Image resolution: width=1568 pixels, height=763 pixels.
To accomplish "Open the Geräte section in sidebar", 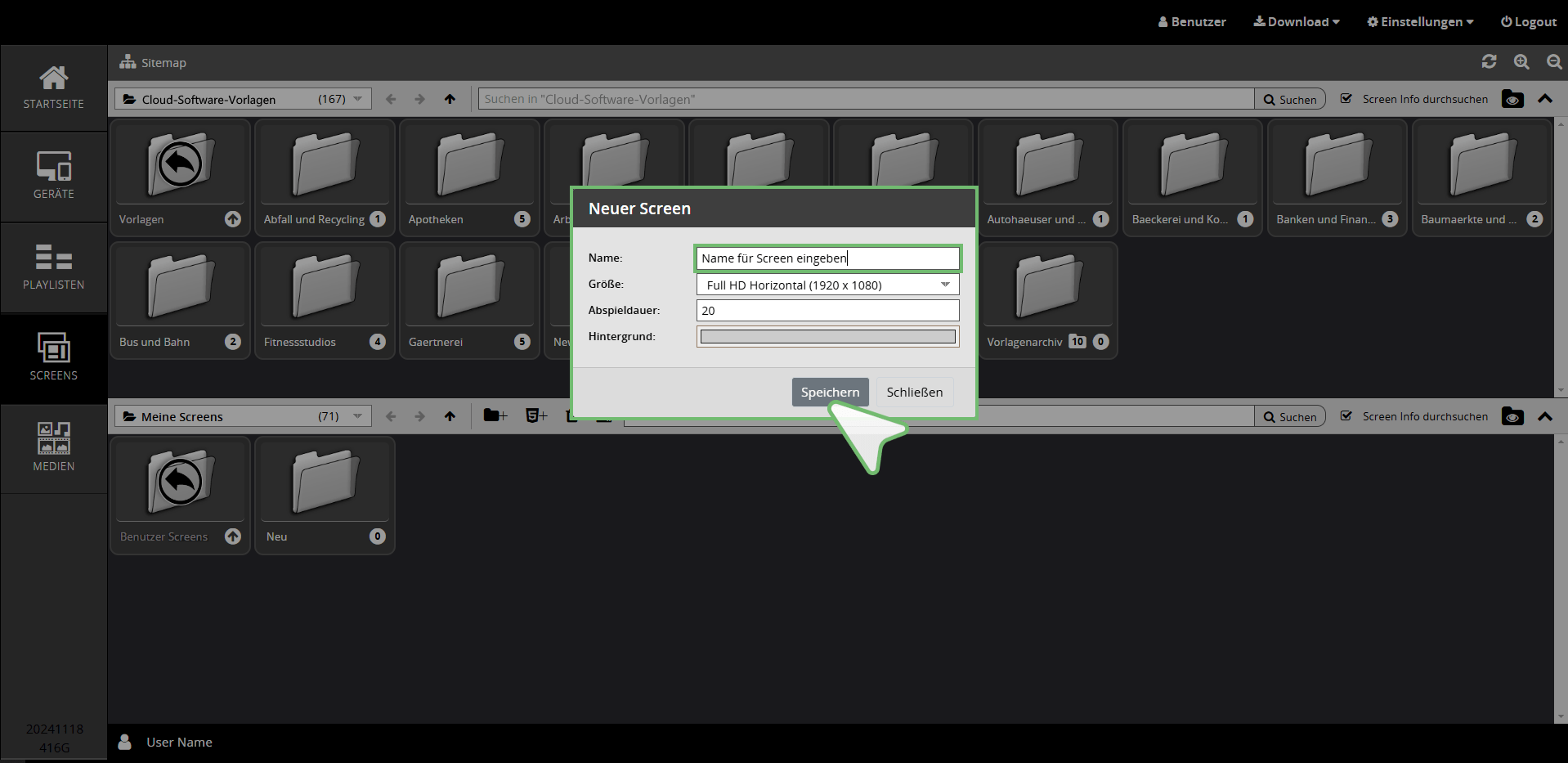I will [53, 176].
